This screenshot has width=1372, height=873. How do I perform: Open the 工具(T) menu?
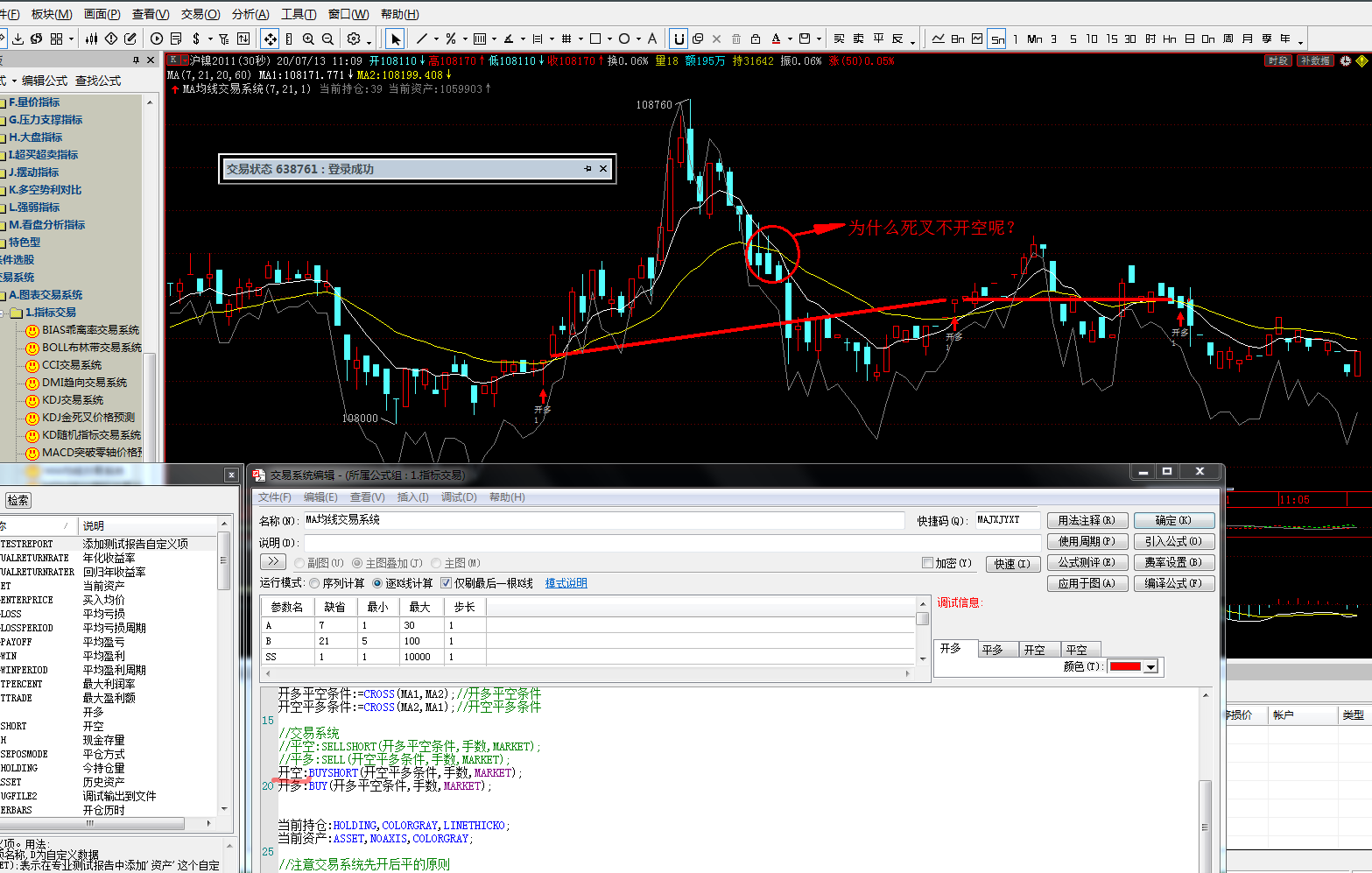[299, 14]
